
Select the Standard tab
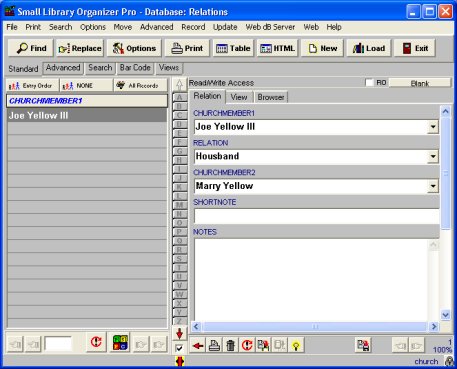(23, 69)
